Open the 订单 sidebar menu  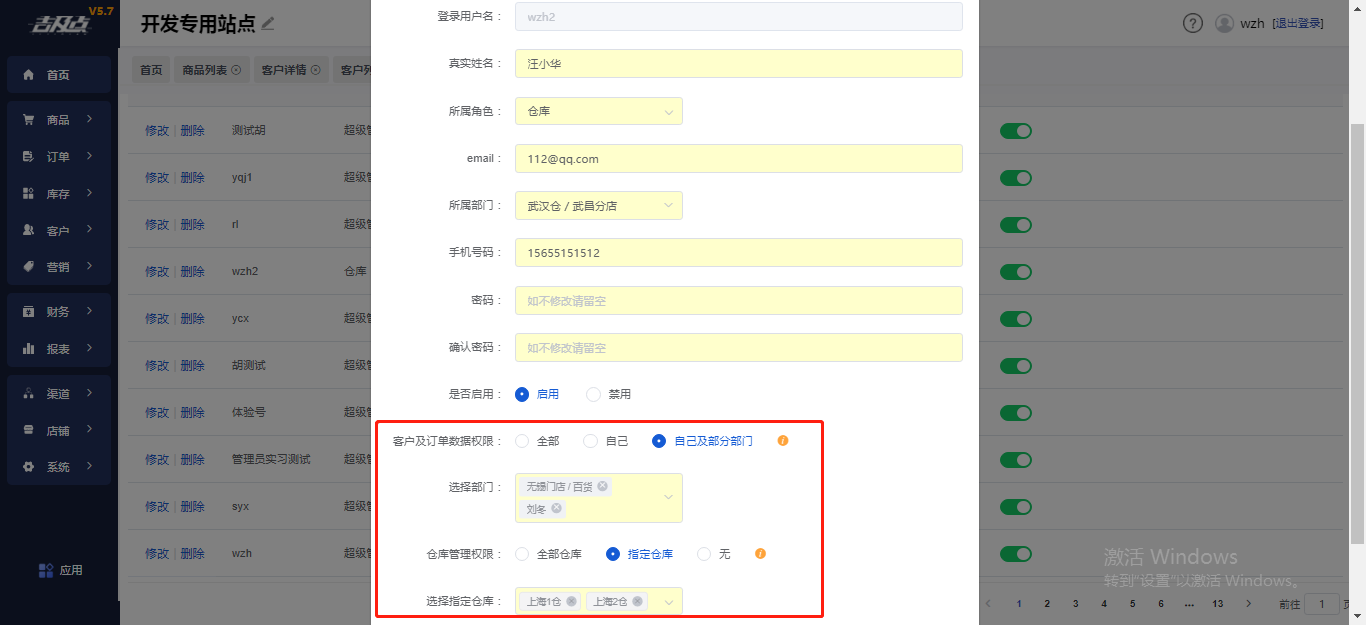click(59, 156)
